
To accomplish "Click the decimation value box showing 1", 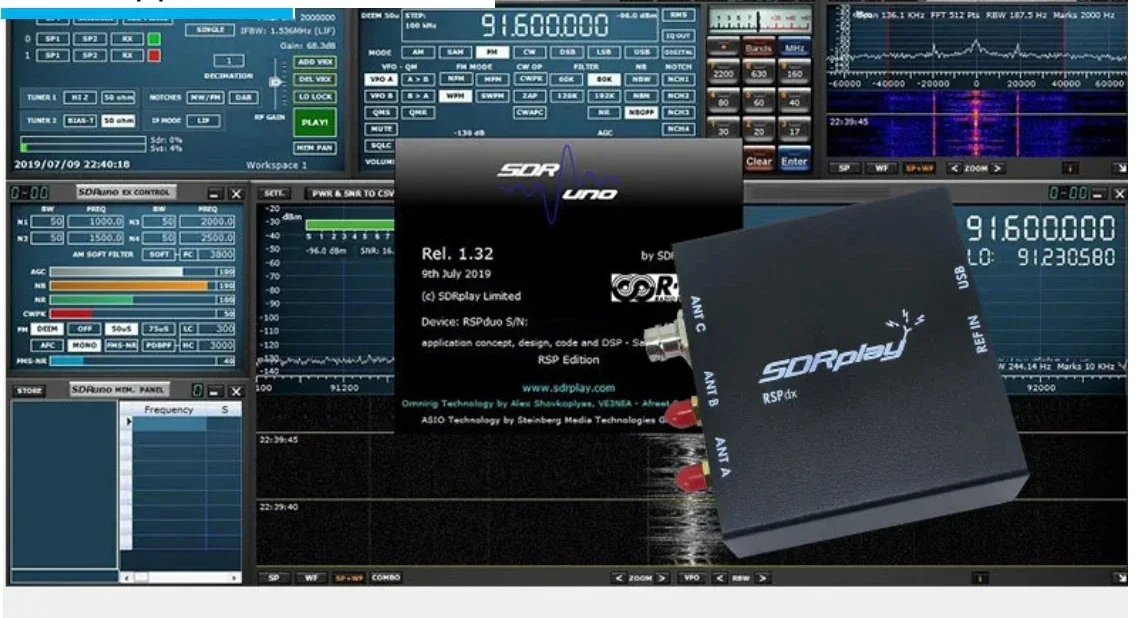I will pos(229,61).
